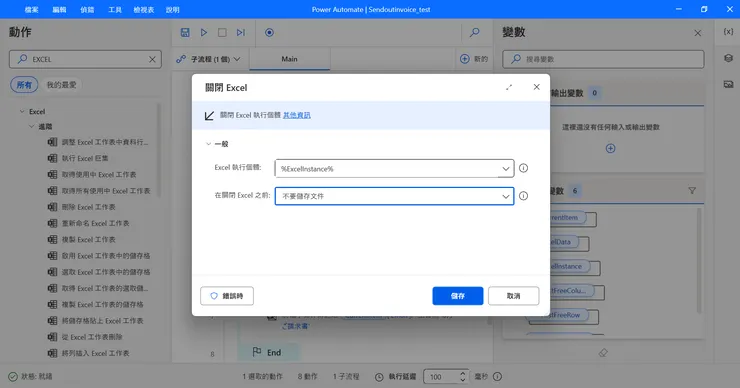Open the images sidebar icon
Screen dimensions: 740x388
728,84
